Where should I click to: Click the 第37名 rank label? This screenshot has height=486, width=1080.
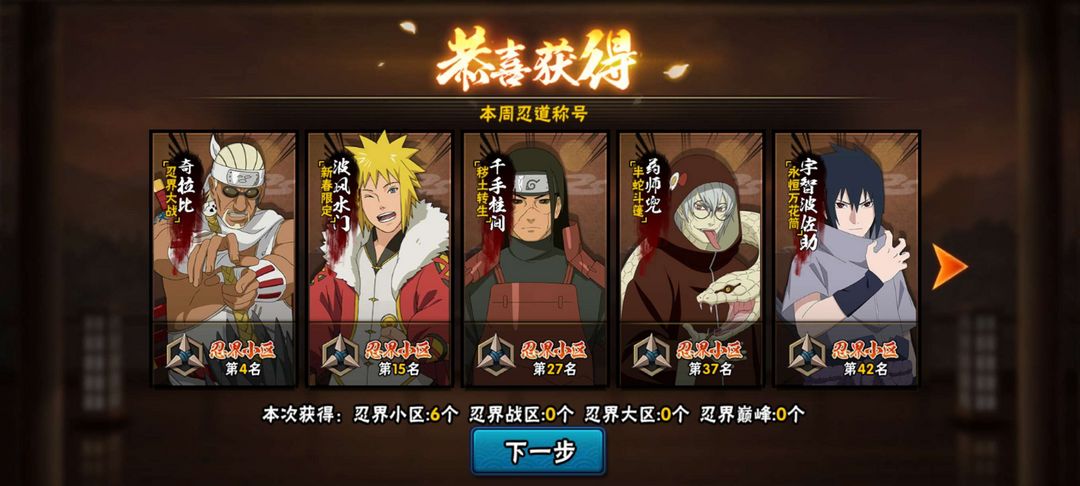[x=710, y=369]
